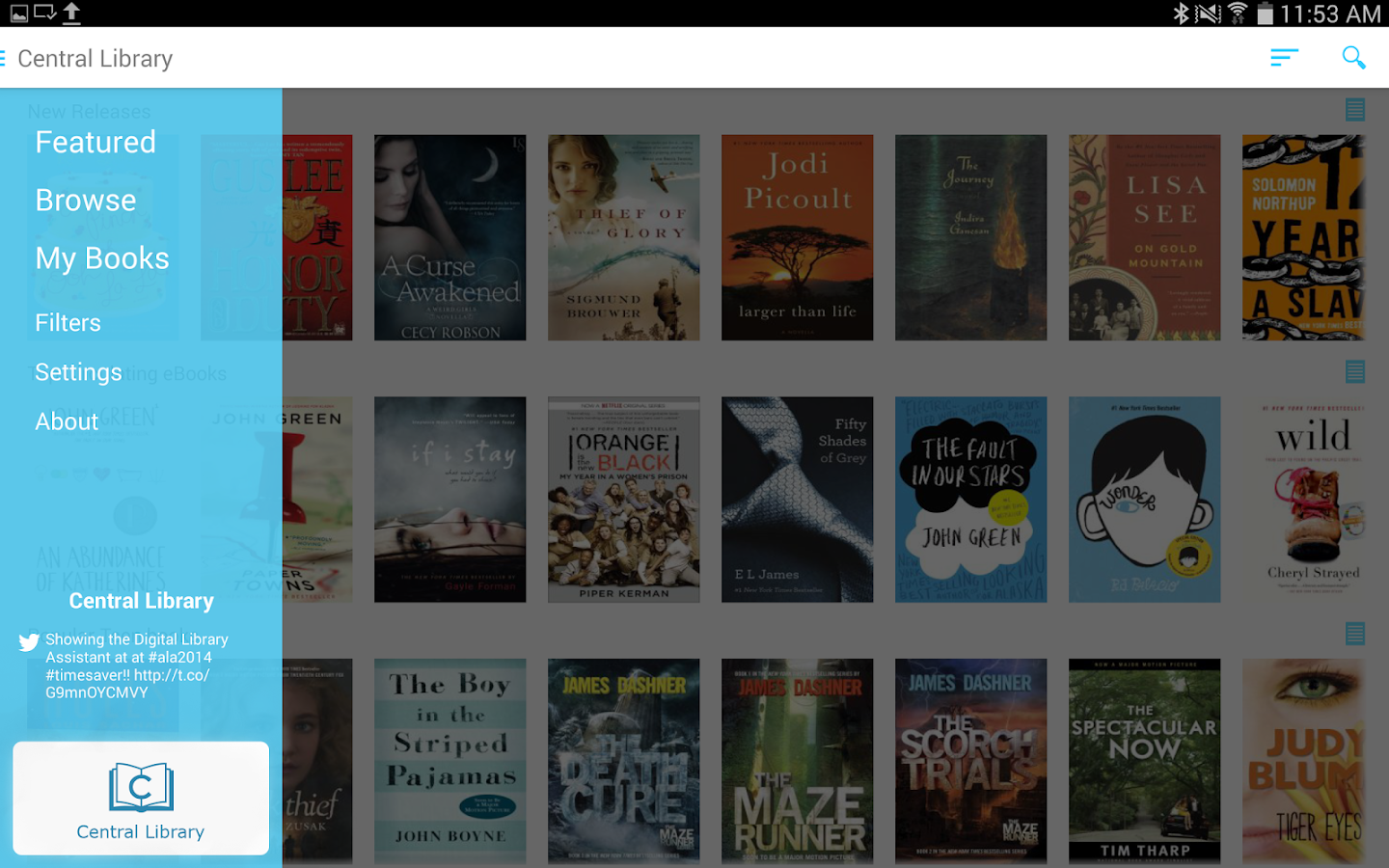This screenshot has width=1389, height=868.
Task: Select Browse in the drawer
Action: pyautogui.click(x=86, y=201)
